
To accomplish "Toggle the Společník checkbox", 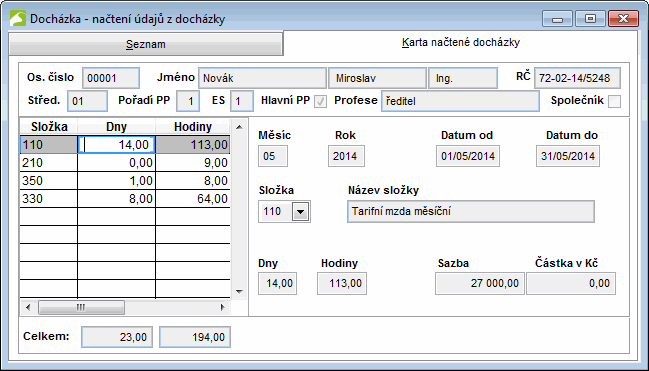I will pyautogui.click(x=614, y=101).
